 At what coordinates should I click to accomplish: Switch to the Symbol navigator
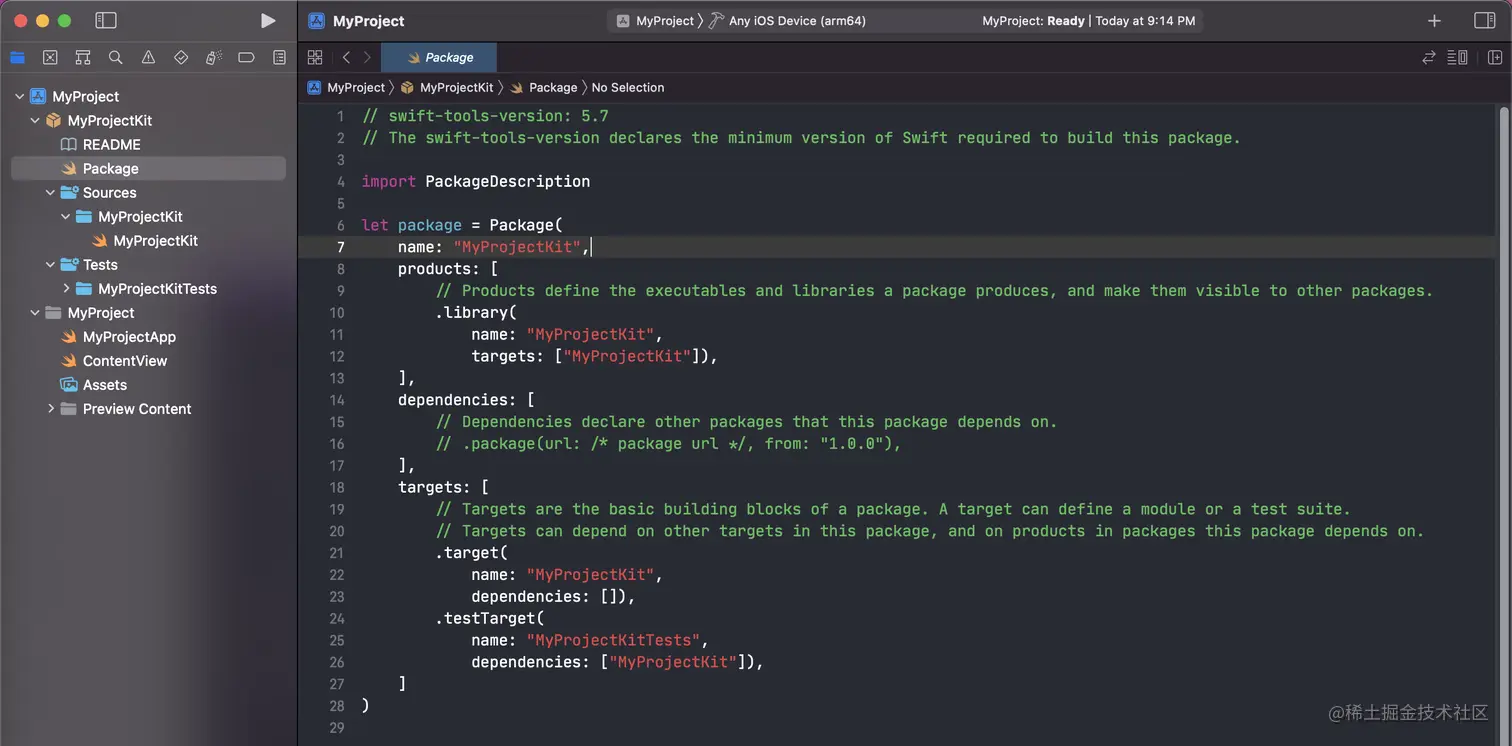point(83,58)
